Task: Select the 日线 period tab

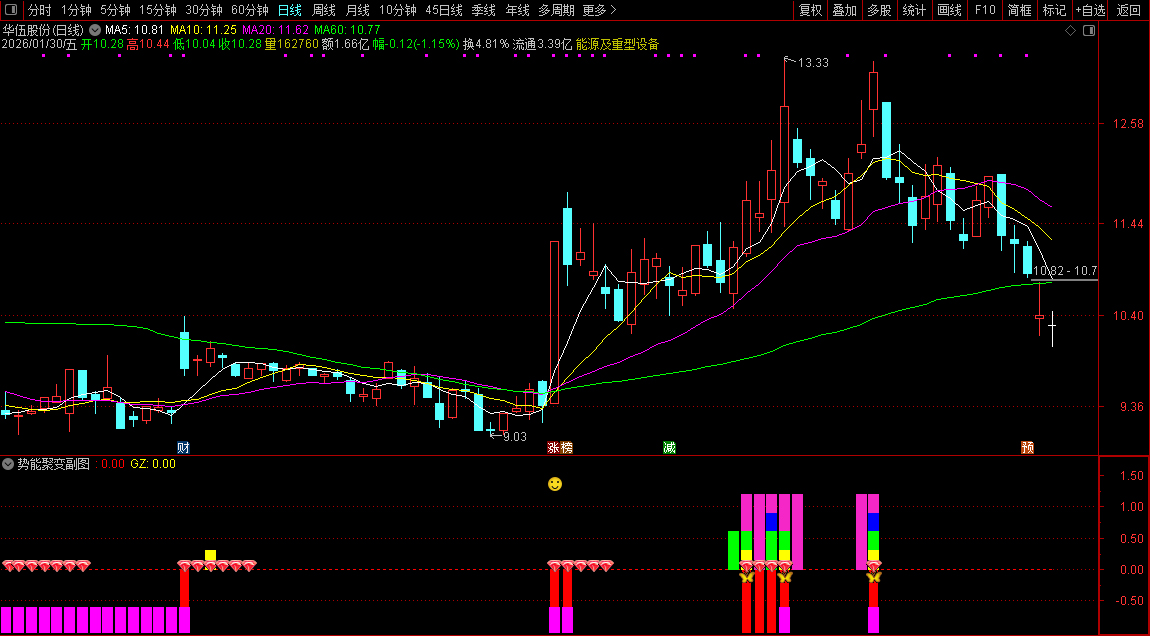Action: (290, 10)
